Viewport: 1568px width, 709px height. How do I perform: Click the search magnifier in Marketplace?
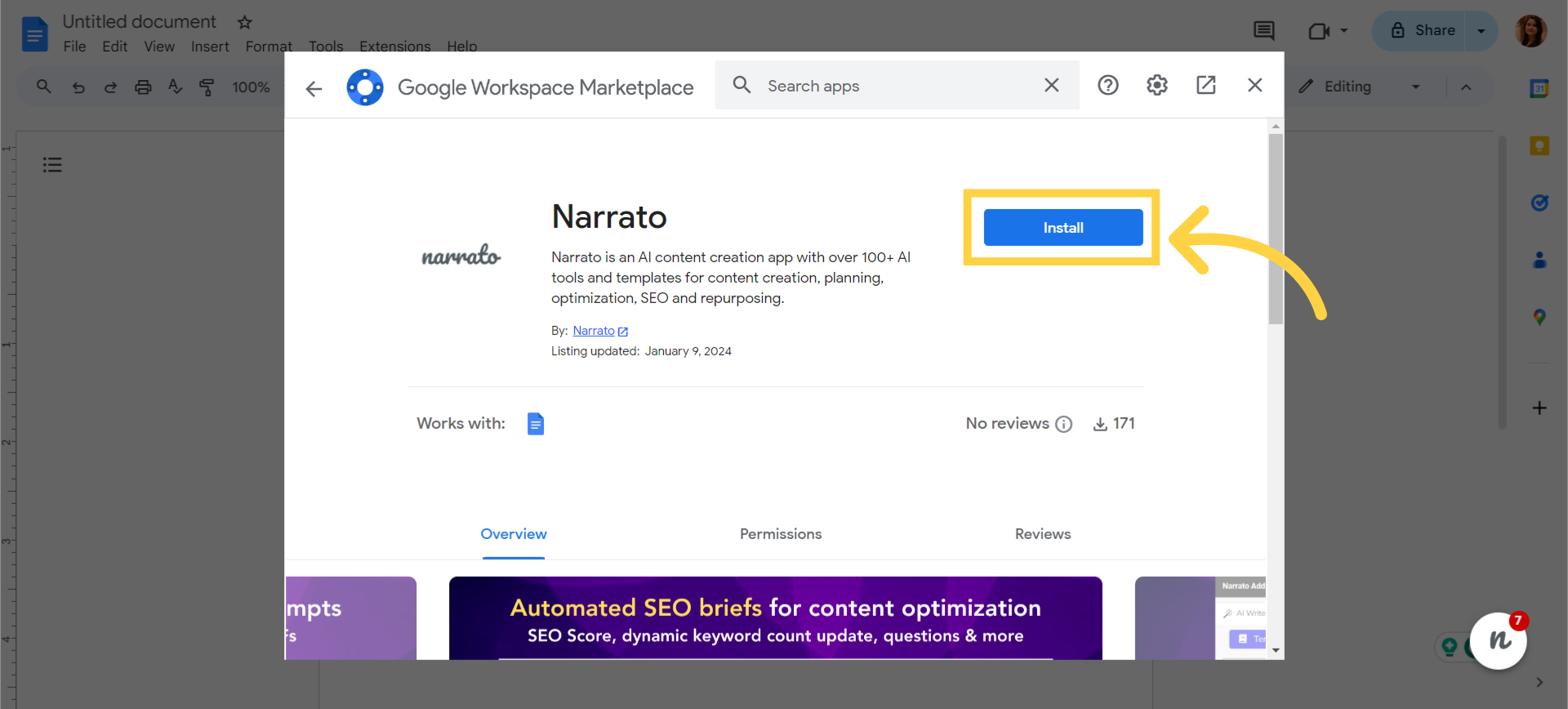pyautogui.click(x=742, y=85)
